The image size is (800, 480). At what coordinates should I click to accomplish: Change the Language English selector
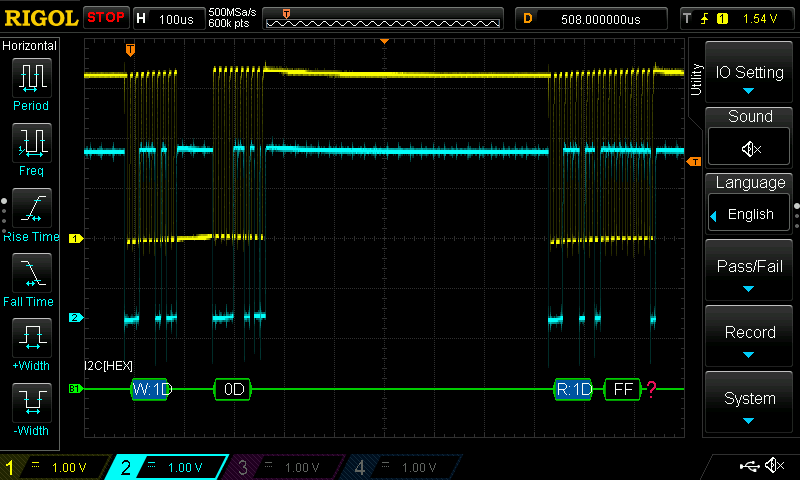click(749, 214)
